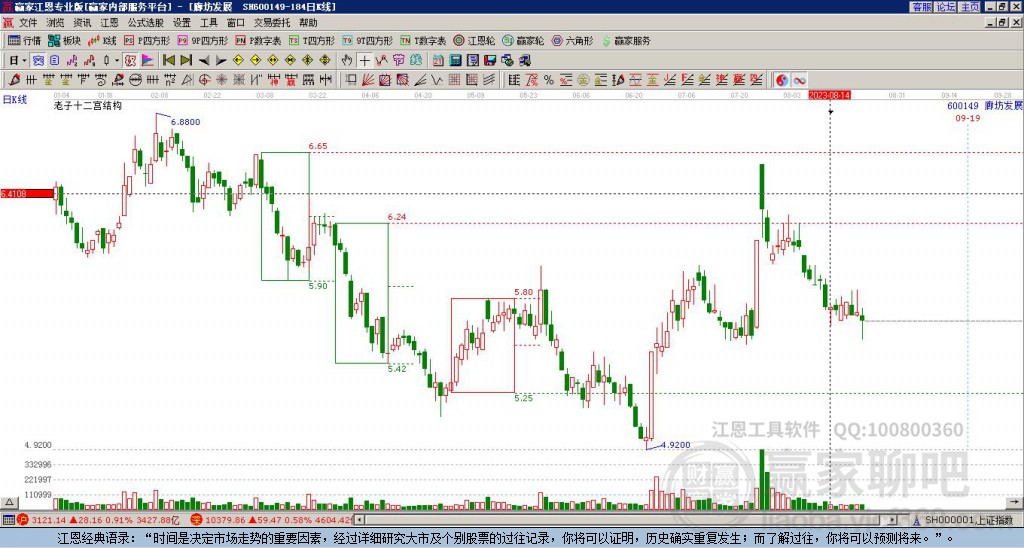Click the black left arrow step icon

click(x=204, y=60)
